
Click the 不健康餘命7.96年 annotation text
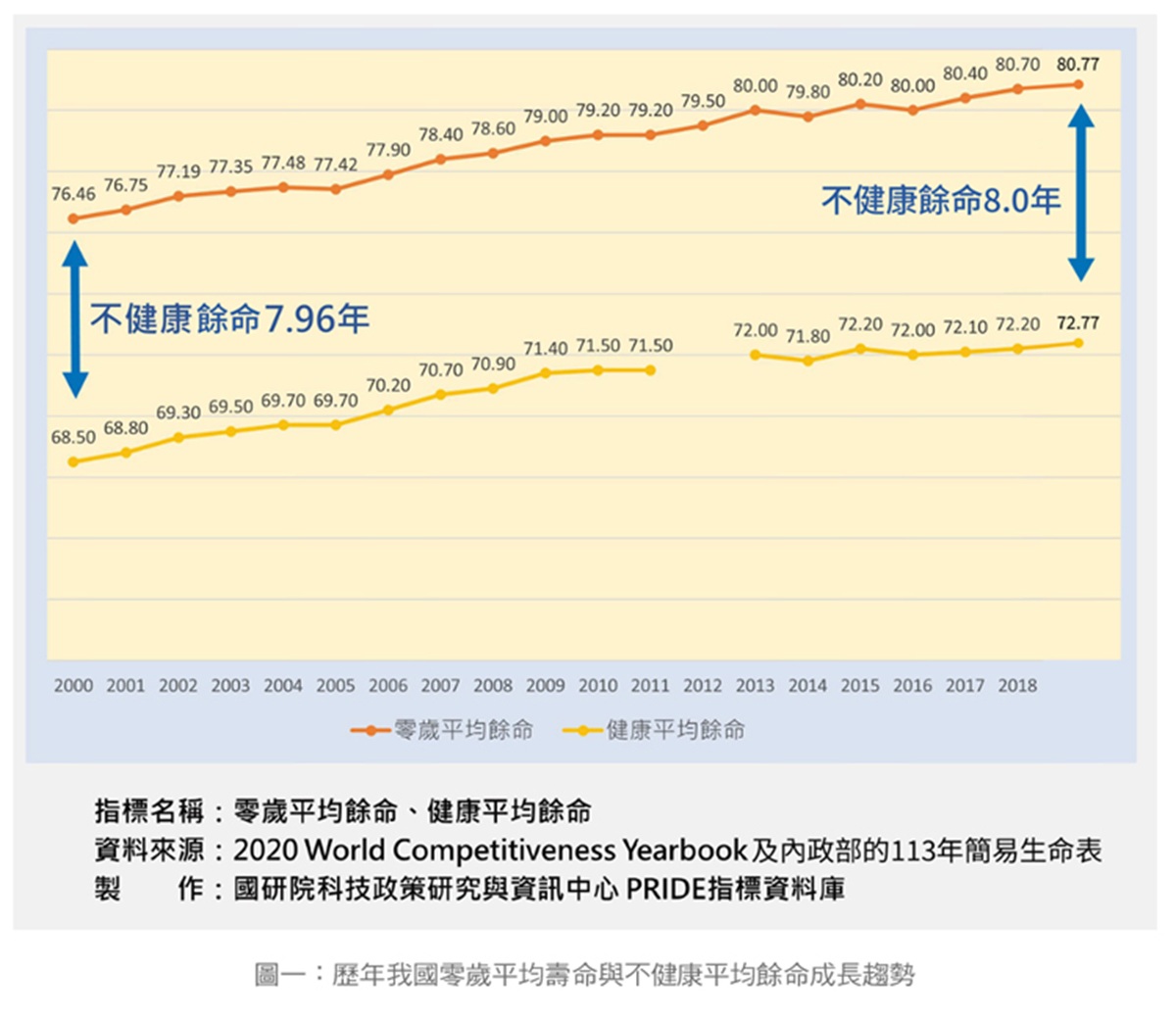(x=229, y=319)
